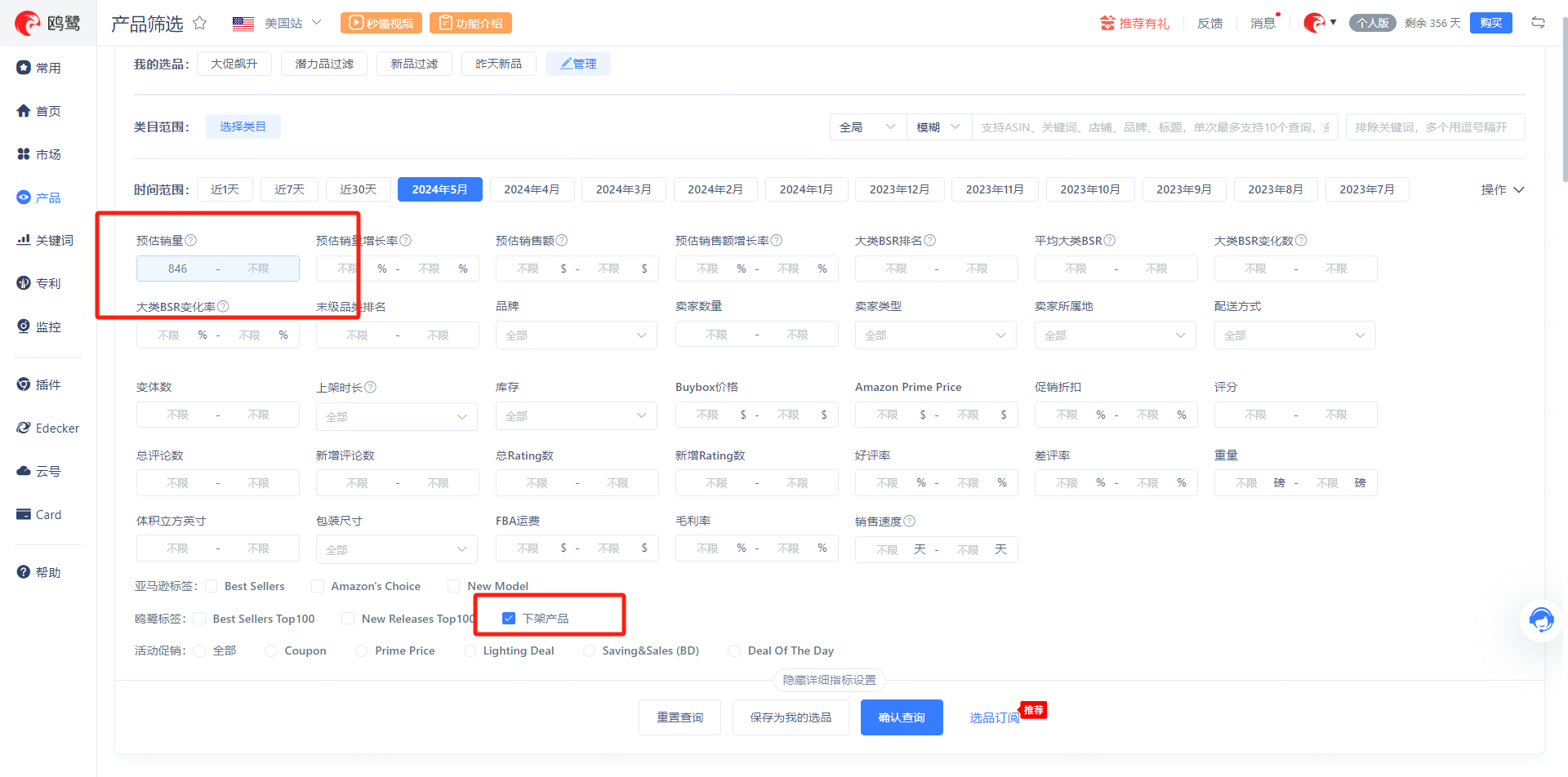Open customer service chat bubble
Screen dimensions: 1568x777
coord(1541,620)
